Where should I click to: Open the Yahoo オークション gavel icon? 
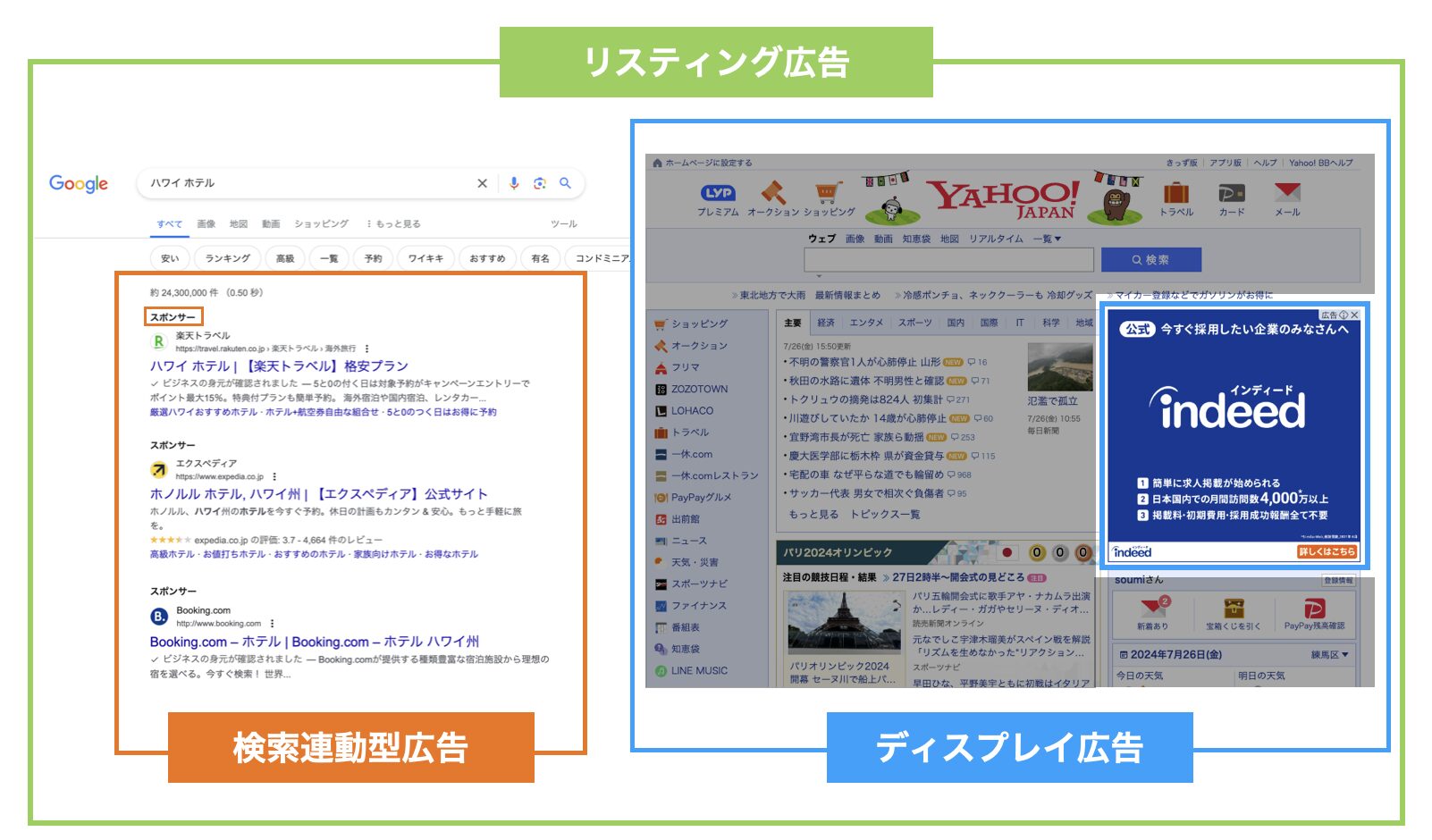[773, 195]
